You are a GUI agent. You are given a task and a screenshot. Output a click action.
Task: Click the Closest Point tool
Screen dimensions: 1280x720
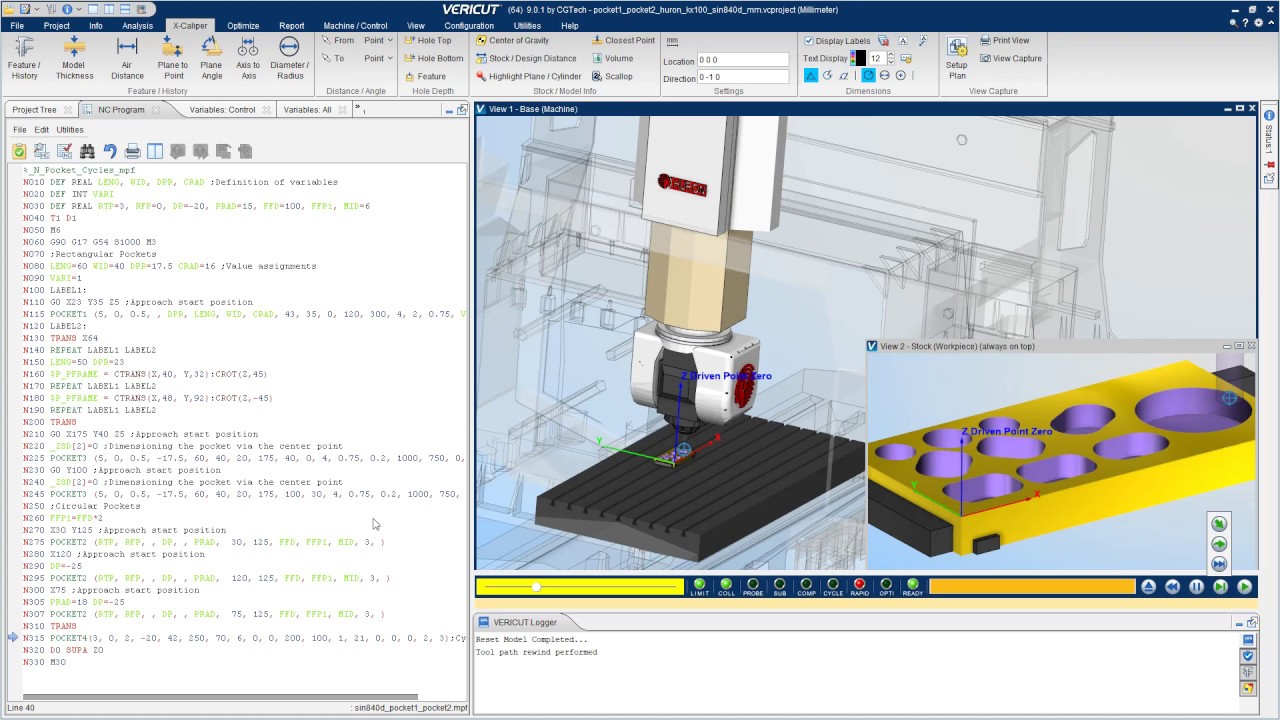(x=623, y=41)
